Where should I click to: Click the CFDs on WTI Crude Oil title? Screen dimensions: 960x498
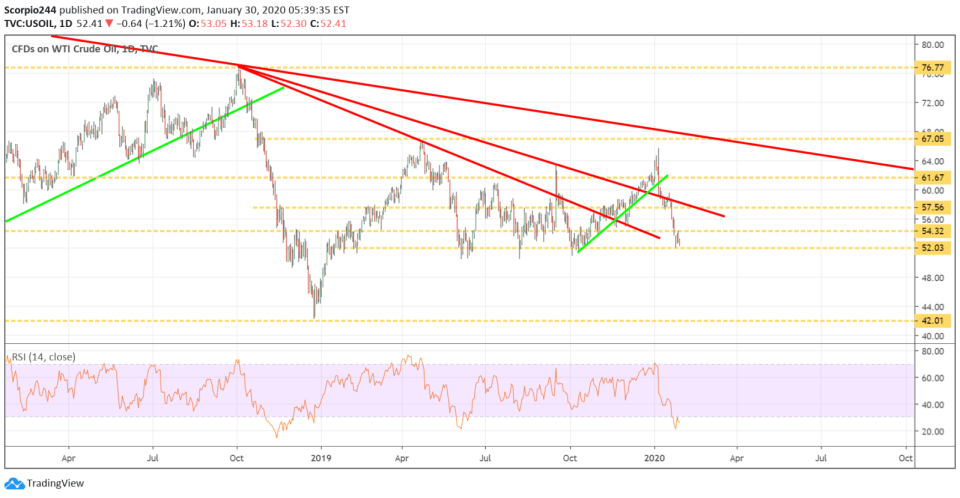pyautogui.click(x=85, y=48)
